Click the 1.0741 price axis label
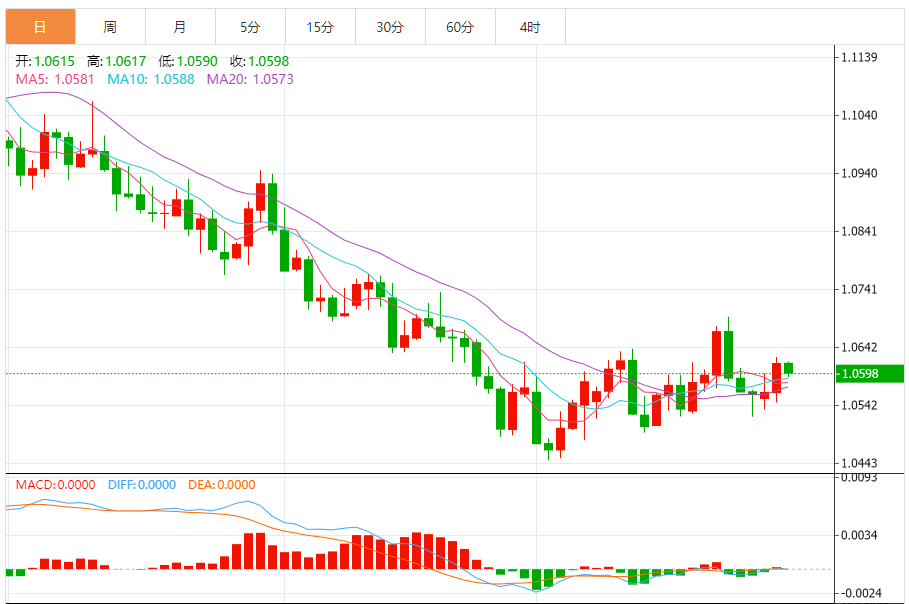Screen dimensions: 909x604 coord(859,289)
